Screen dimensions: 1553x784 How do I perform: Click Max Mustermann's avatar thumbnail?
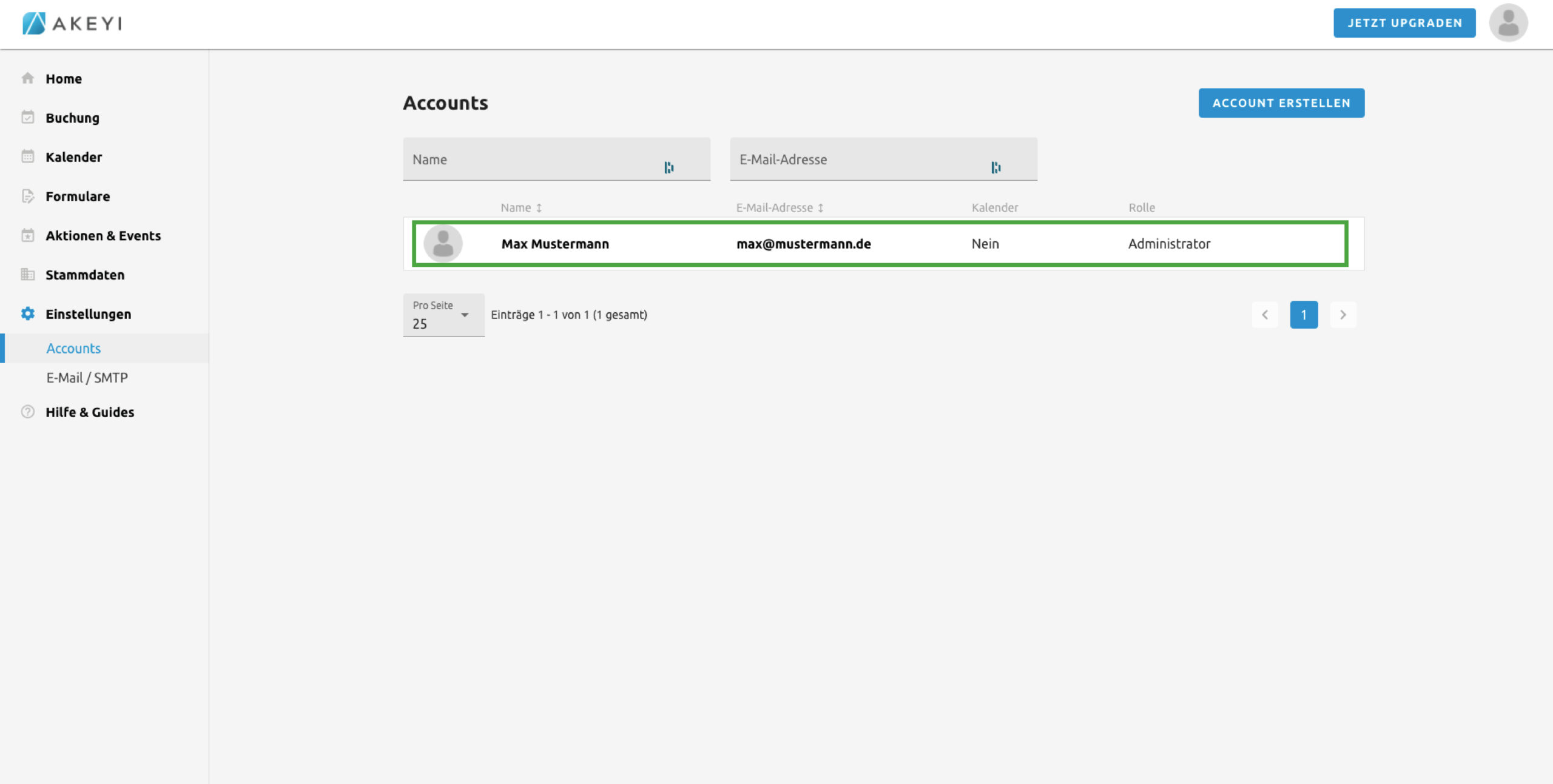pos(443,244)
